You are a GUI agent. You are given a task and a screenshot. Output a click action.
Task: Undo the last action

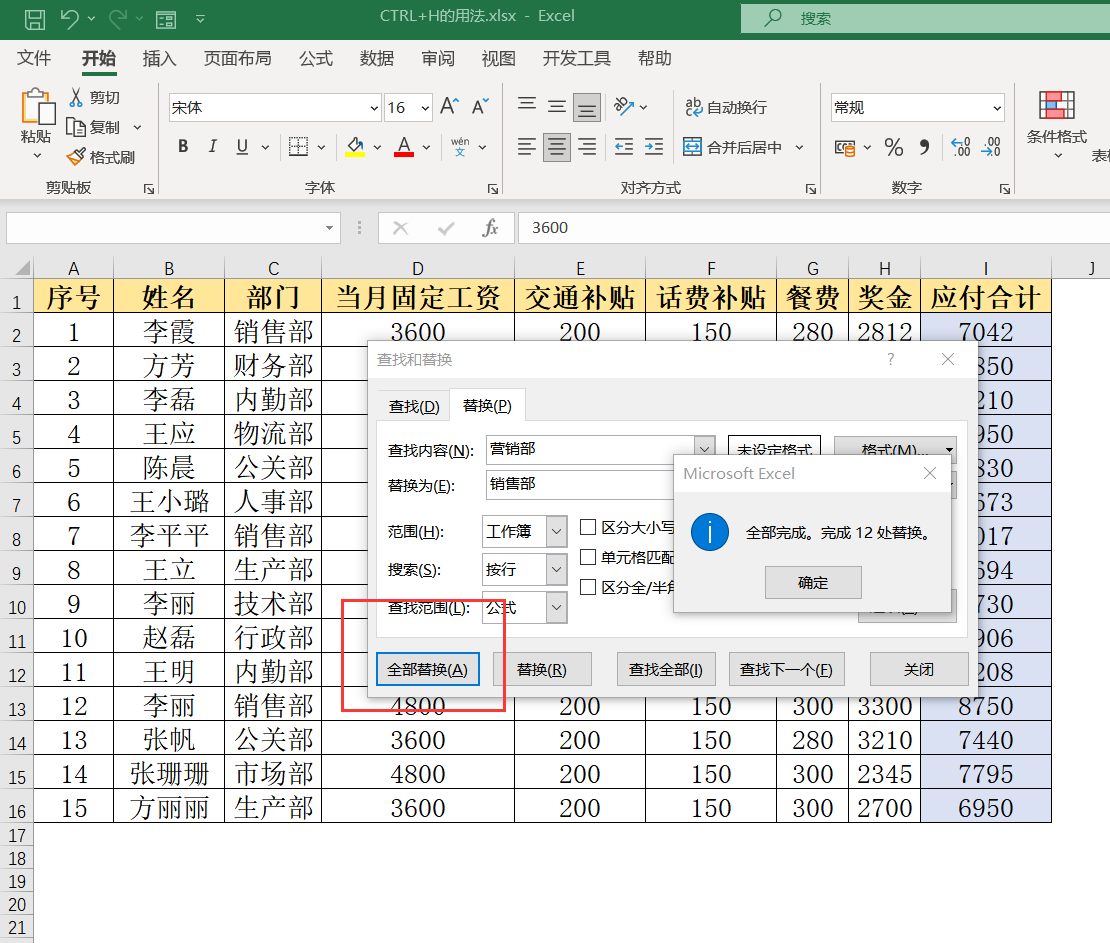tap(69, 19)
